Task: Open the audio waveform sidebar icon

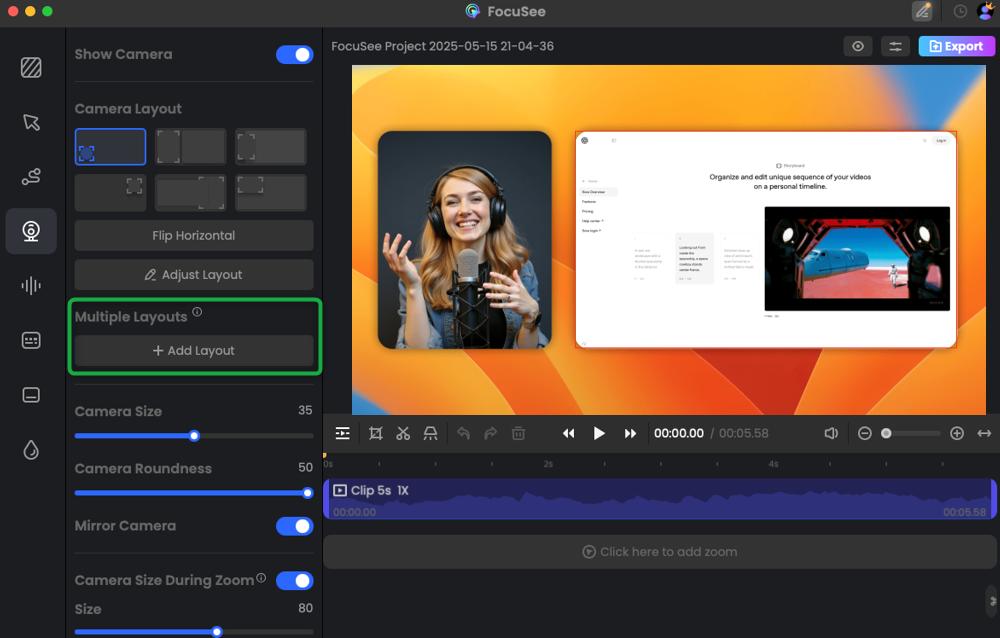Action: pyautogui.click(x=31, y=285)
